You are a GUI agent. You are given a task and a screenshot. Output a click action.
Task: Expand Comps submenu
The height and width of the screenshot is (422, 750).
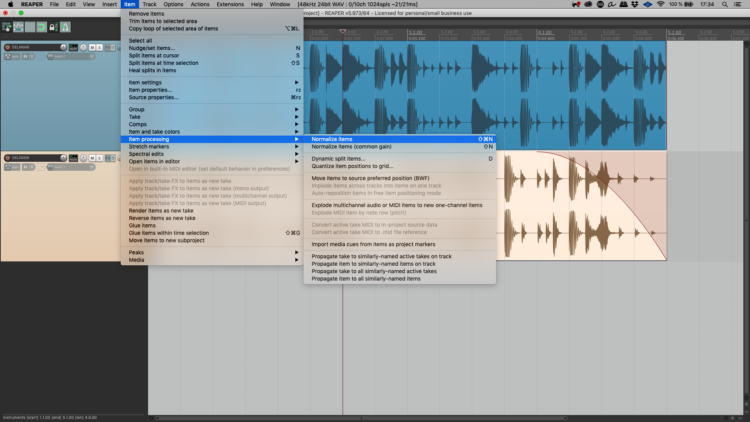210,124
